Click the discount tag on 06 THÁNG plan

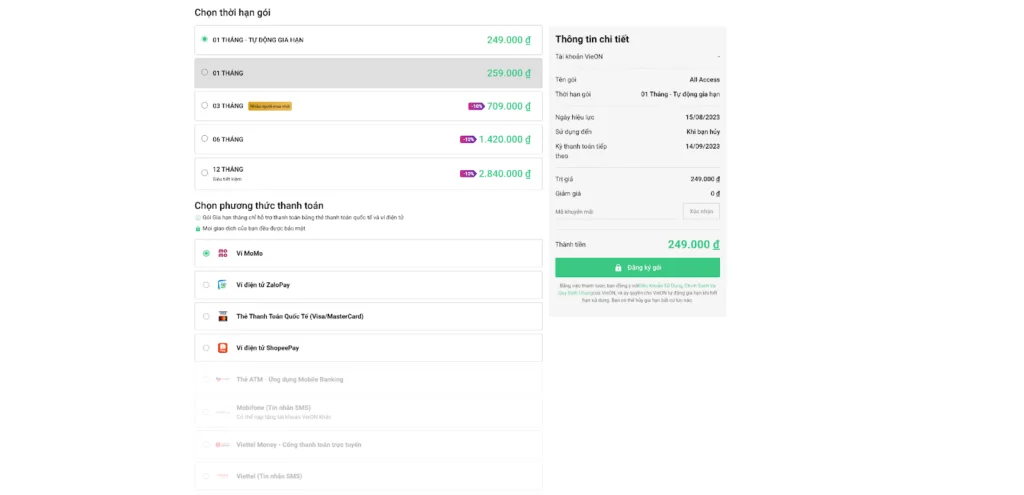pos(468,140)
